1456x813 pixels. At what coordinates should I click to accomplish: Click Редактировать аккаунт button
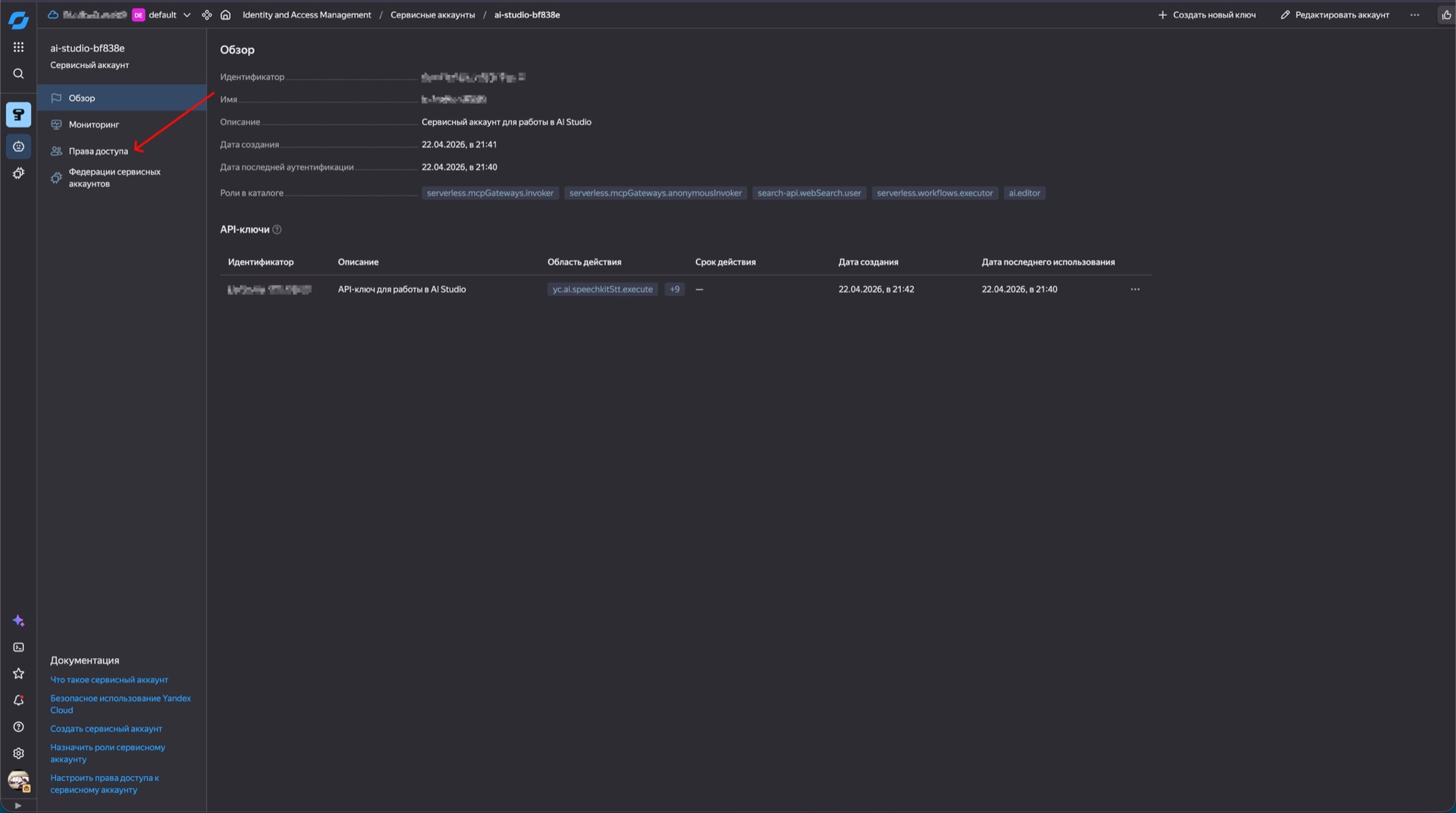[1335, 15]
